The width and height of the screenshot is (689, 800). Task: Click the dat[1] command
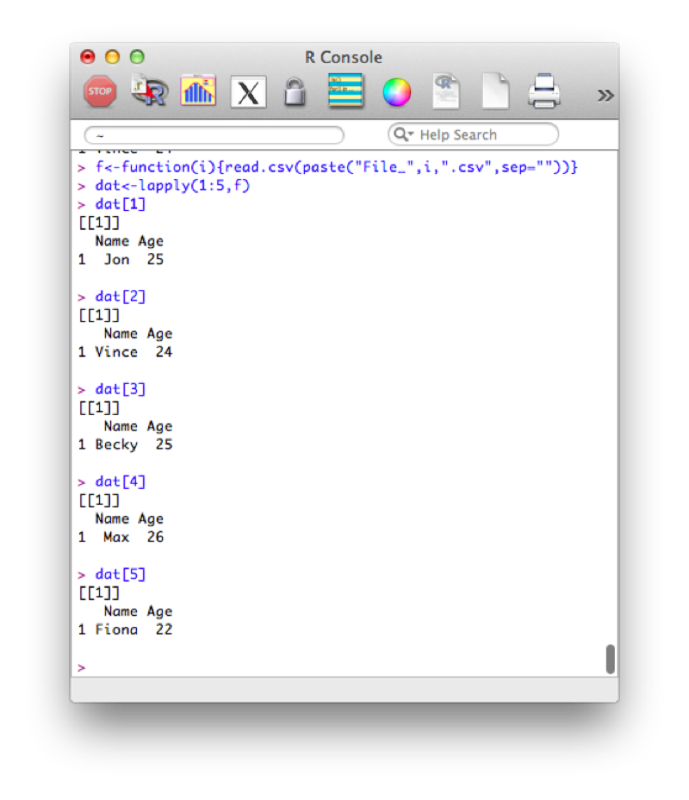pyautogui.click(x=120, y=204)
